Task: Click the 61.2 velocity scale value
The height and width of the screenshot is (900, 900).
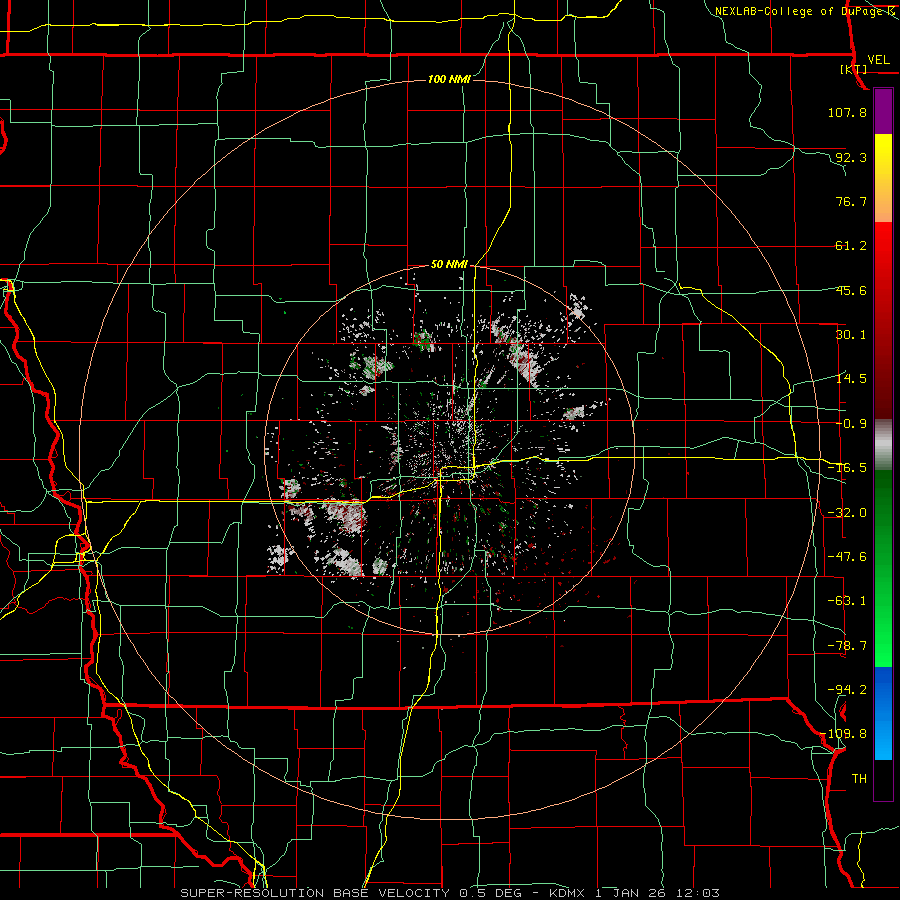Action: pyautogui.click(x=851, y=246)
